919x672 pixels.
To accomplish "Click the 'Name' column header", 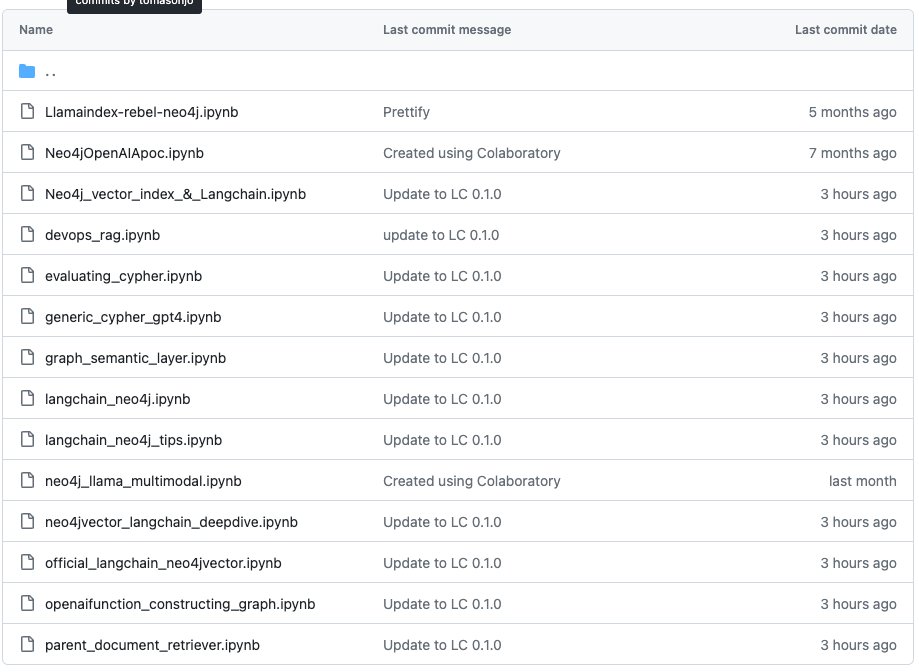I will coord(36,29).
